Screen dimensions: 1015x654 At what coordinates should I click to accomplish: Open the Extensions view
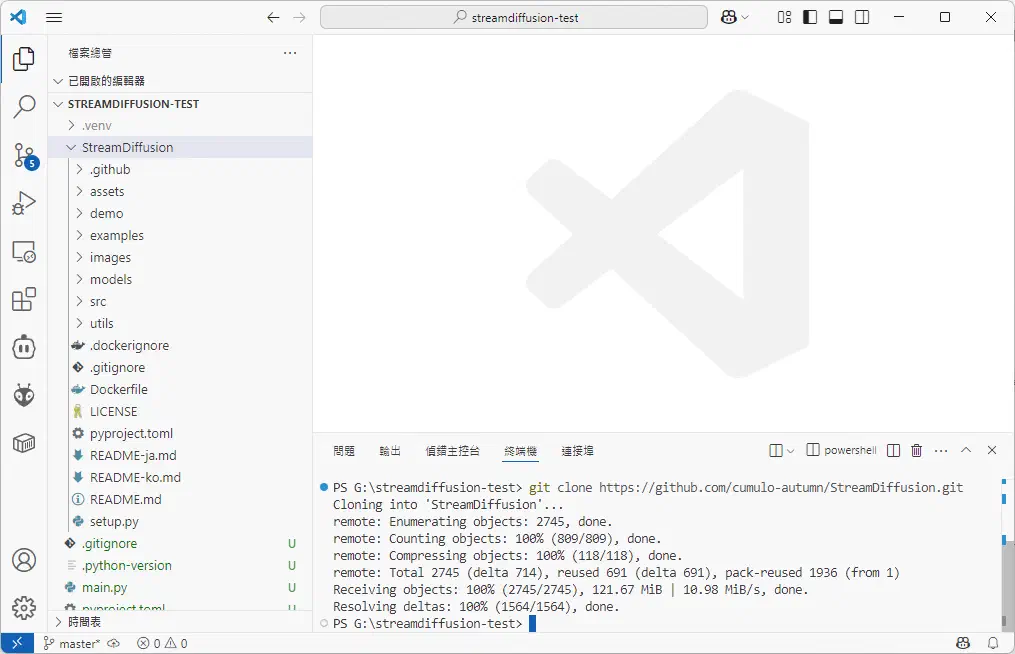pyautogui.click(x=25, y=299)
